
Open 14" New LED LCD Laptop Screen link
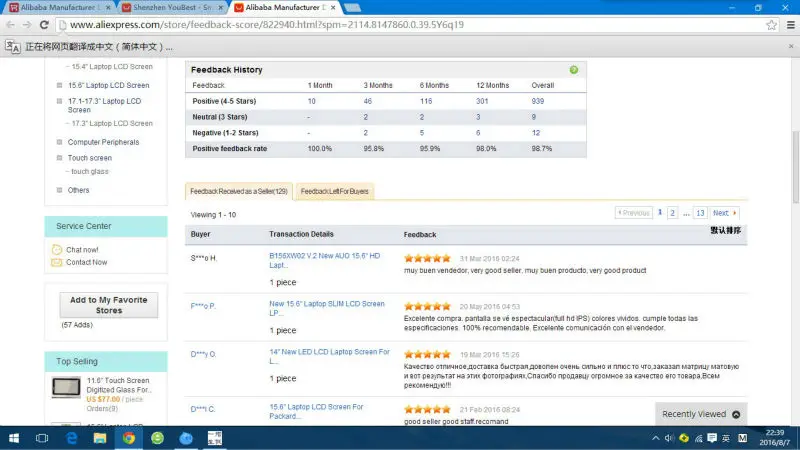[329, 356]
